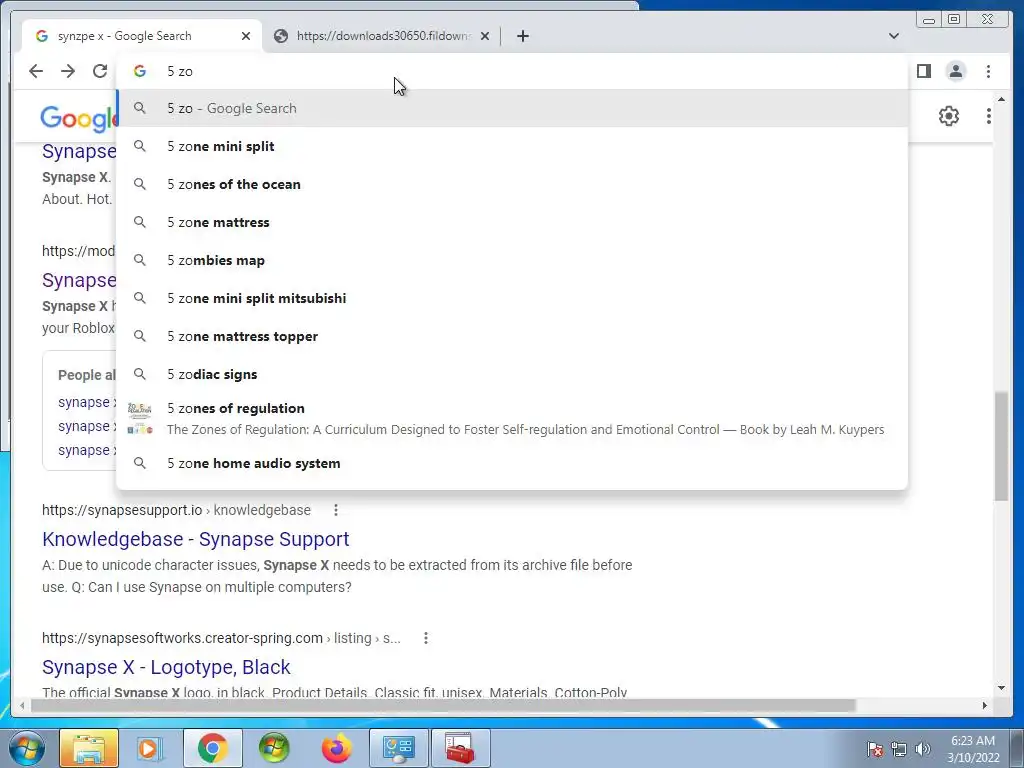Screen dimensions: 1024x768
Task: Click the synapsesupport.io knowledgebase URL text
Action: 176,510
